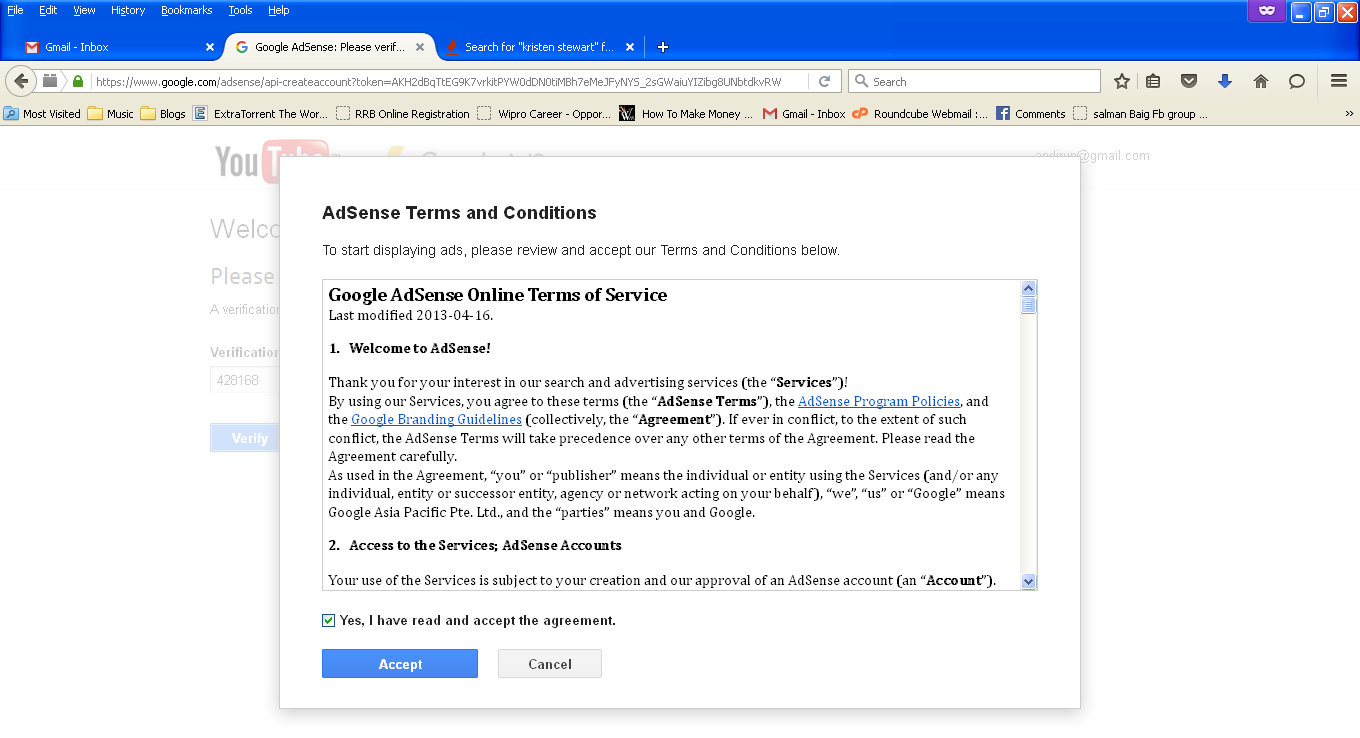Click '1. Welcome to AdSense!' heading
This screenshot has width=1360, height=738.
[x=410, y=349]
